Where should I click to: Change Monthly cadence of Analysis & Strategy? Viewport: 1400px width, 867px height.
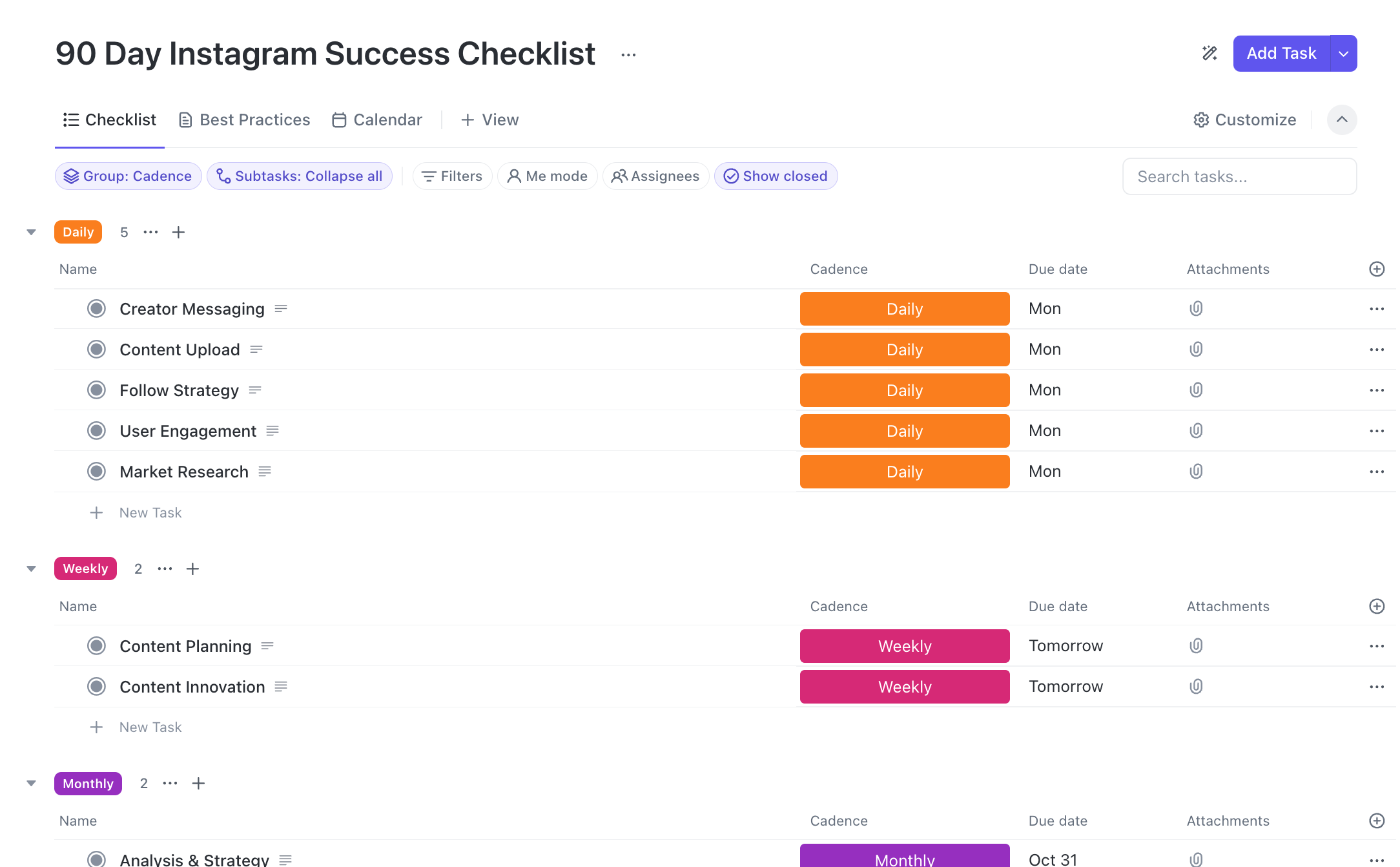(x=905, y=856)
